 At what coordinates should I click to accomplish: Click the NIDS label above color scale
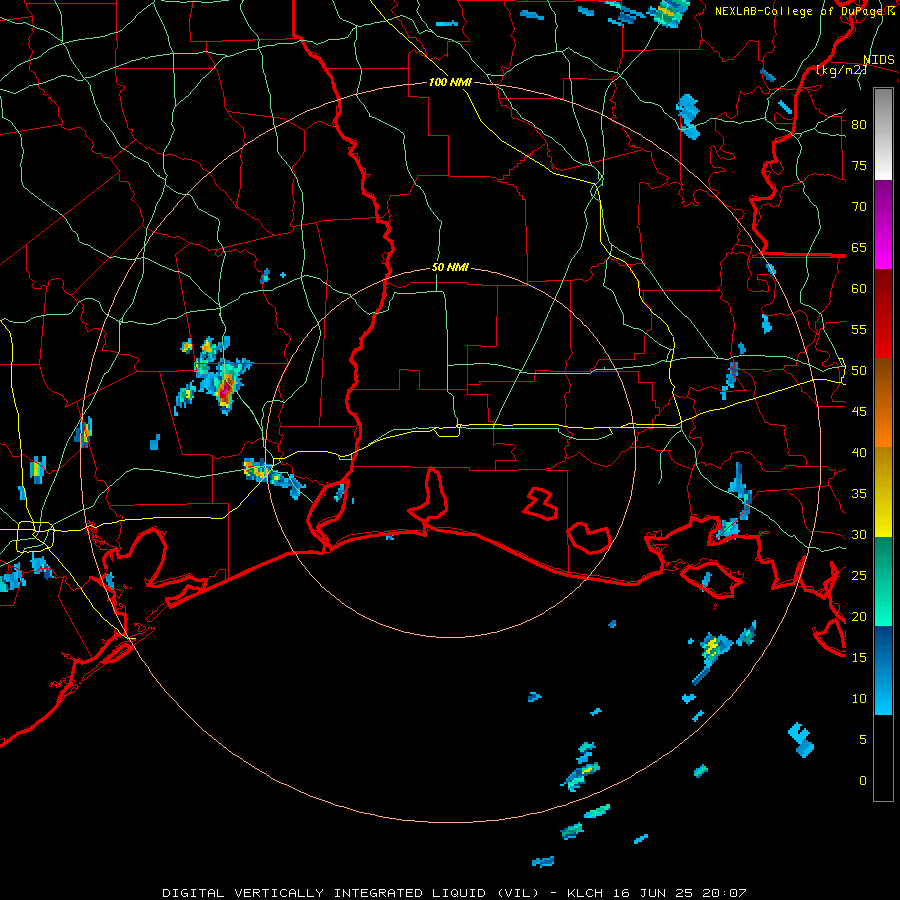[x=879, y=60]
